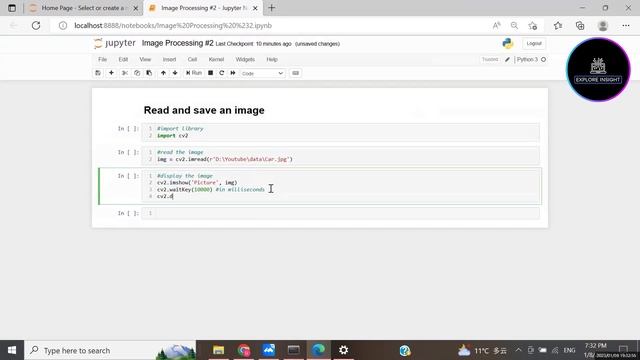
Task: Click the Trusted notebook indicator
Action: click(x=490, y=60)
